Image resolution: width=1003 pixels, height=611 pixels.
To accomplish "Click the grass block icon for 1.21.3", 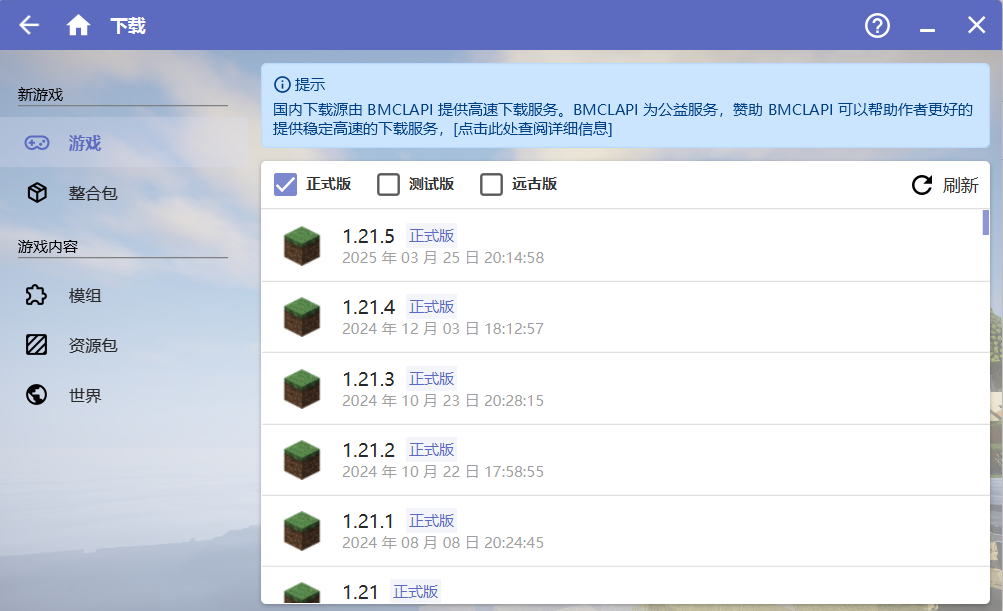I will 301,388.
